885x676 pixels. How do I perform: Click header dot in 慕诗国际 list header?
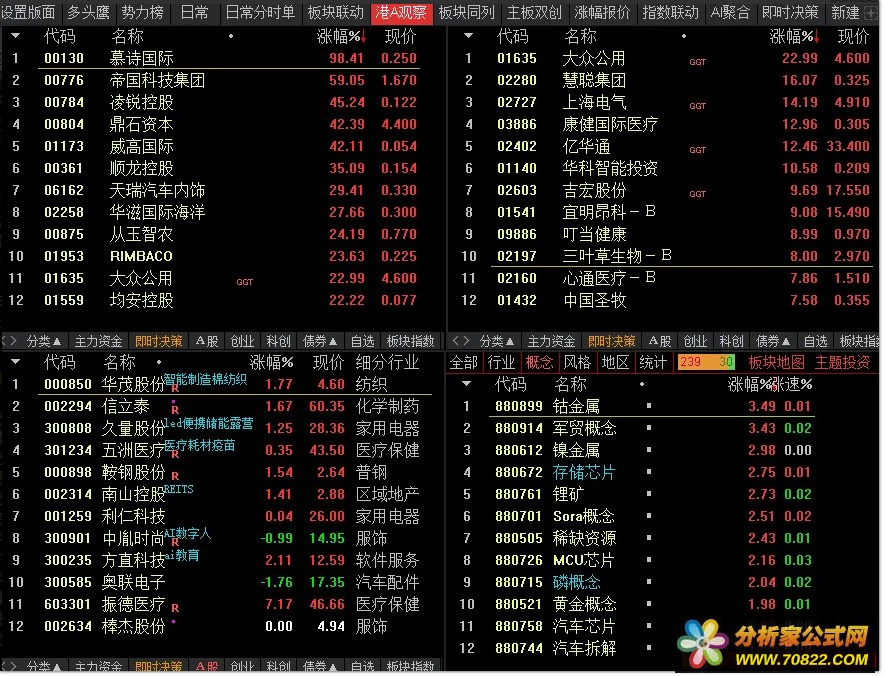(x=231, y=36)
